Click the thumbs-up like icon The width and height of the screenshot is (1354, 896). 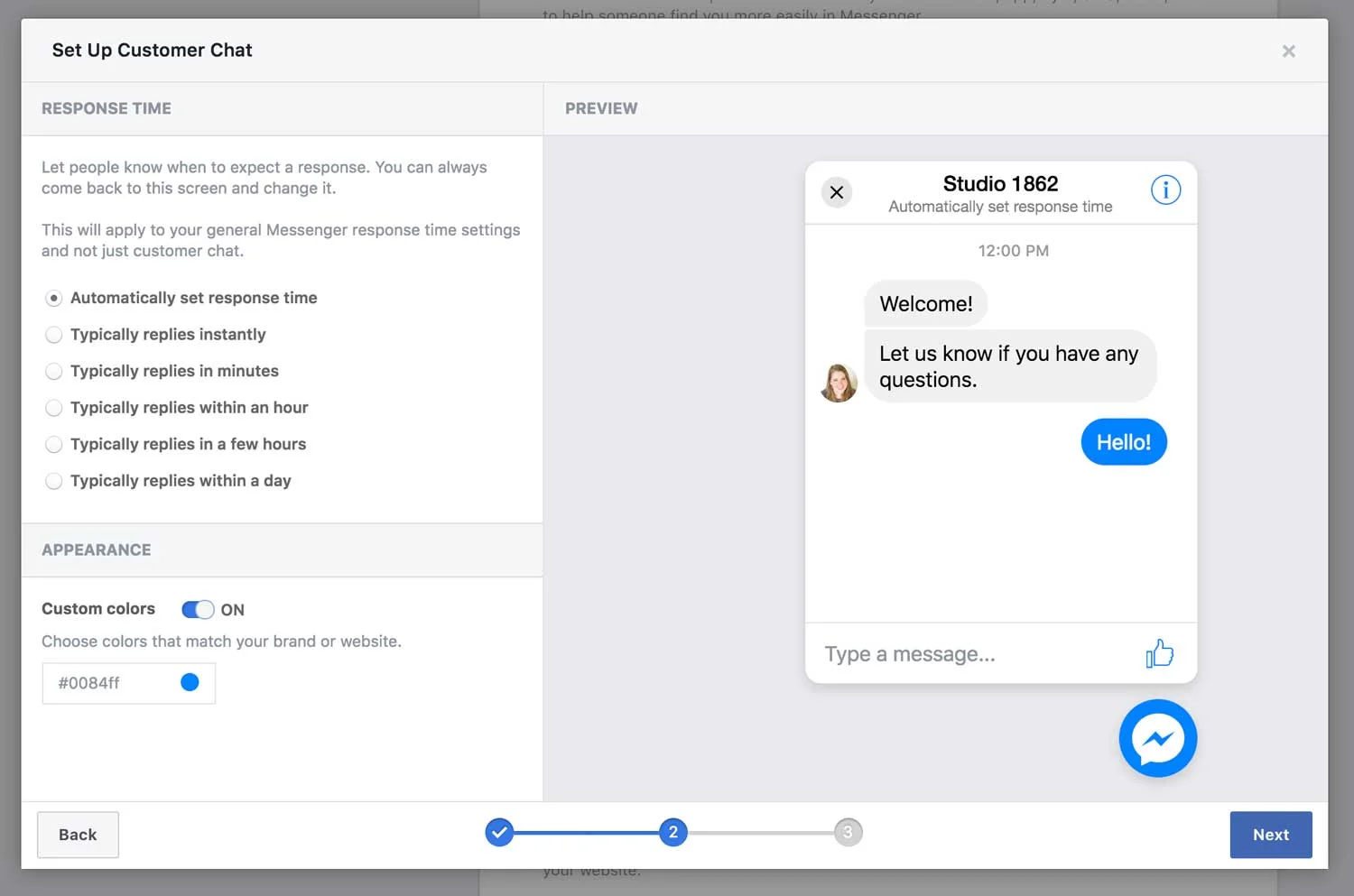click(1159, 653)
